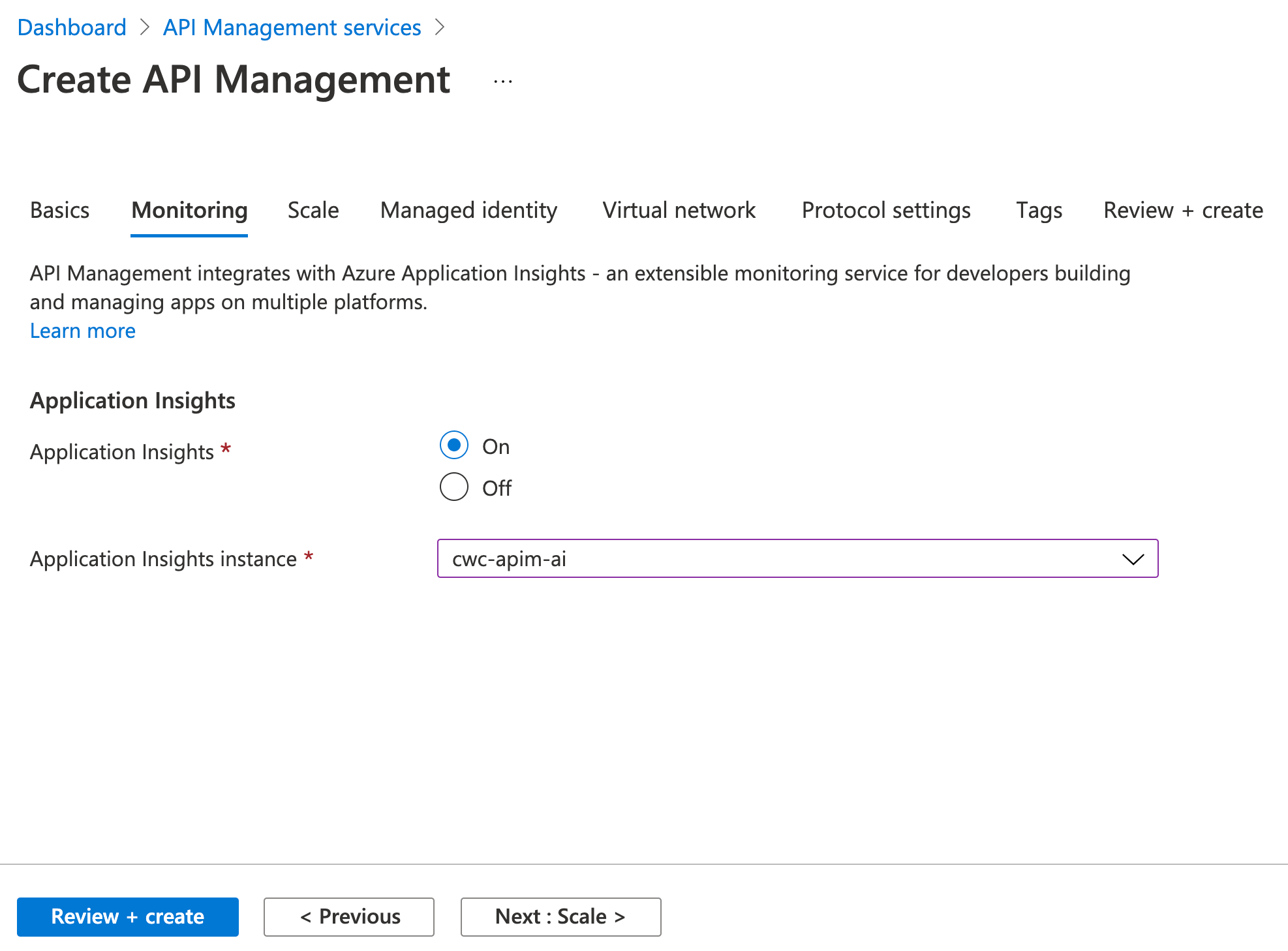This screenshot has width=1288, height=951.
Task: Switch to the Protocol settings tab
Action: [x=886, y=210]
